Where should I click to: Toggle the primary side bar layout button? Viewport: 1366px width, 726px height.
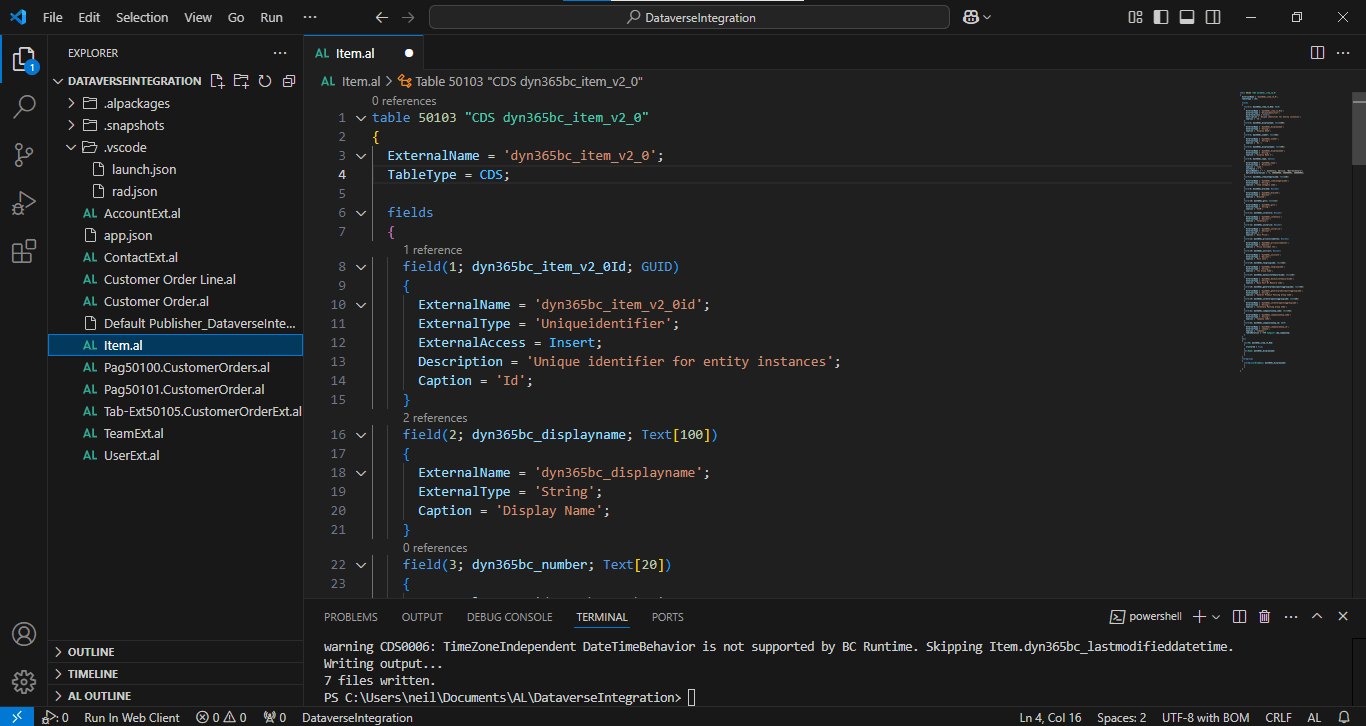point(1161,17)
